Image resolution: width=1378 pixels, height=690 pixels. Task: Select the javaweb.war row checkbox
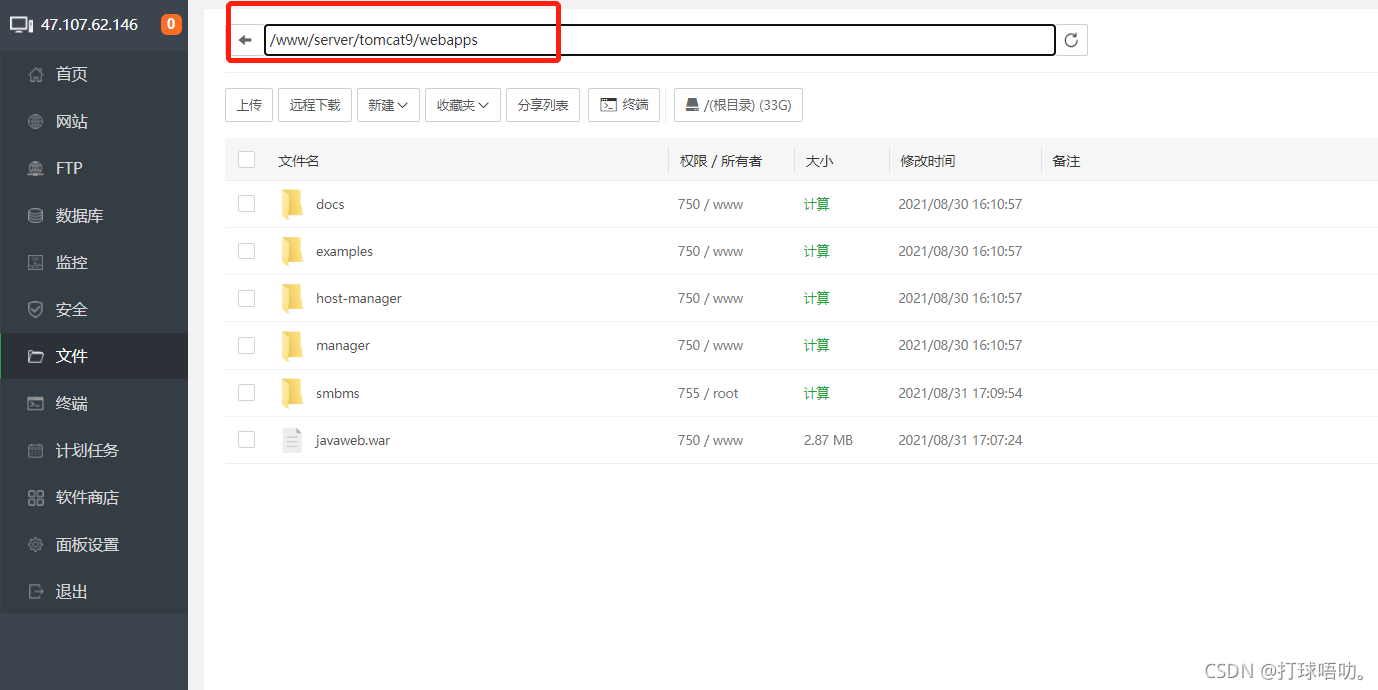246,440
